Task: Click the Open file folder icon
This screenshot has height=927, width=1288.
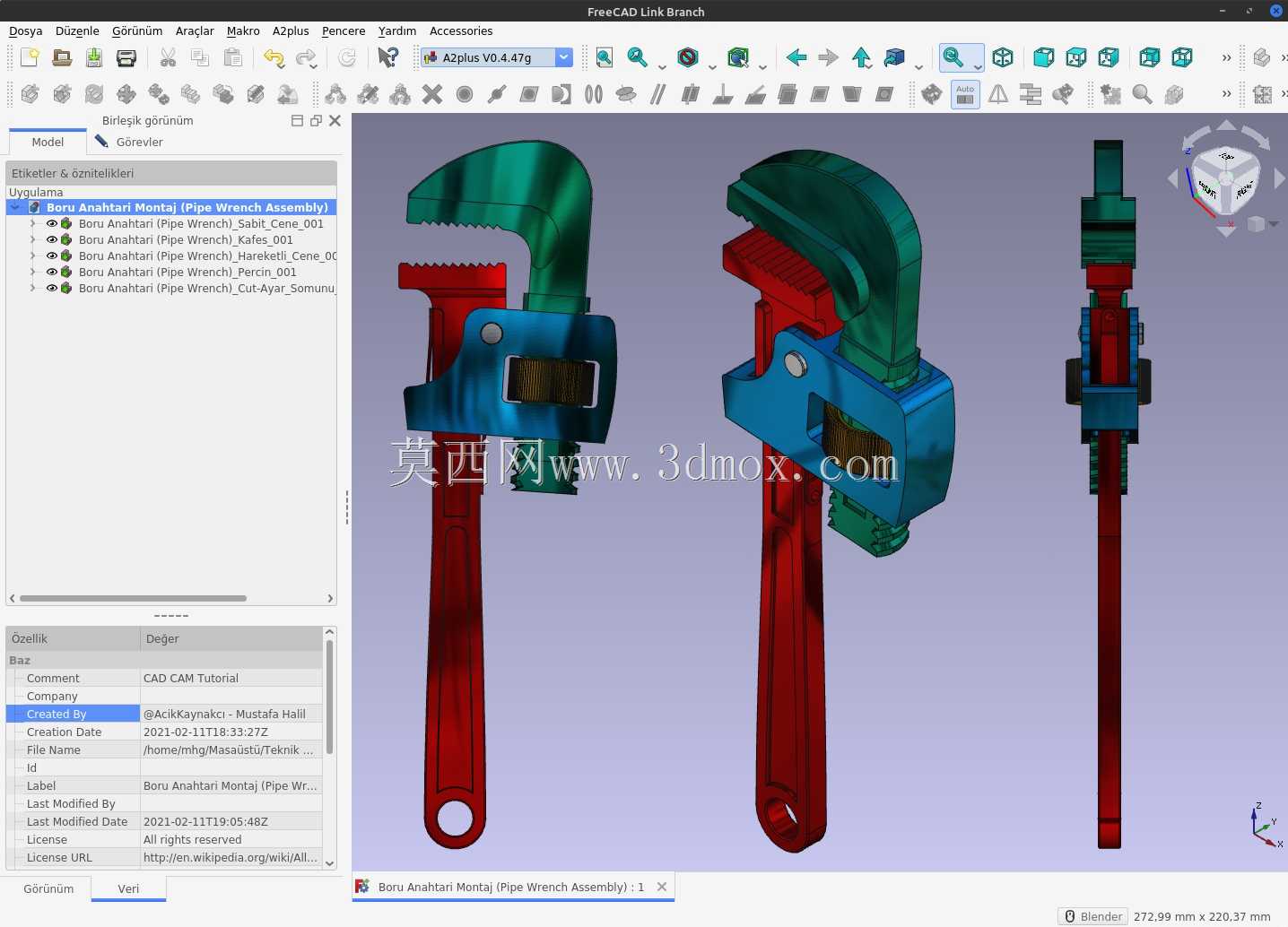Action: [62, 57]
